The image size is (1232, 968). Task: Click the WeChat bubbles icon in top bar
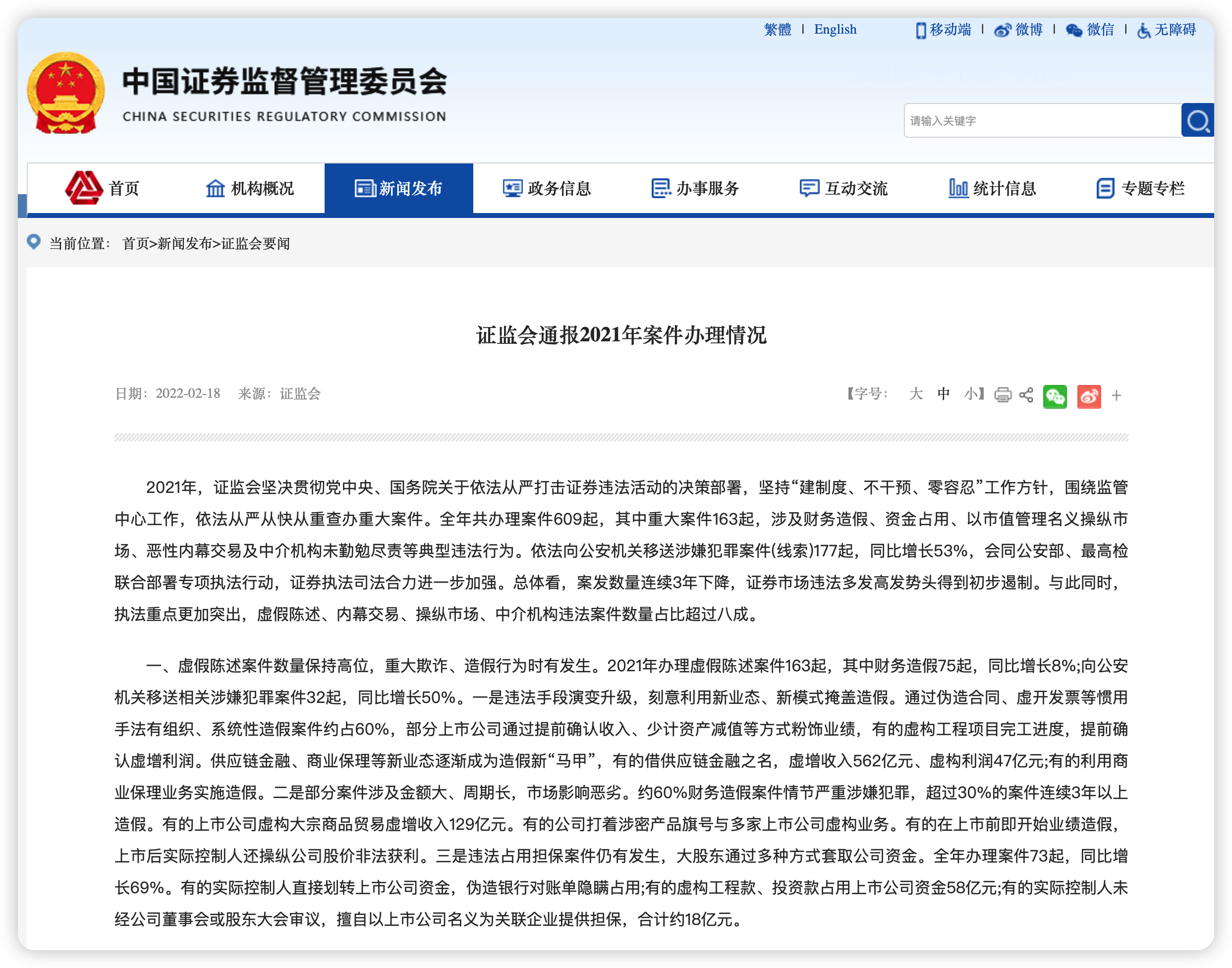coord(1074,30)
